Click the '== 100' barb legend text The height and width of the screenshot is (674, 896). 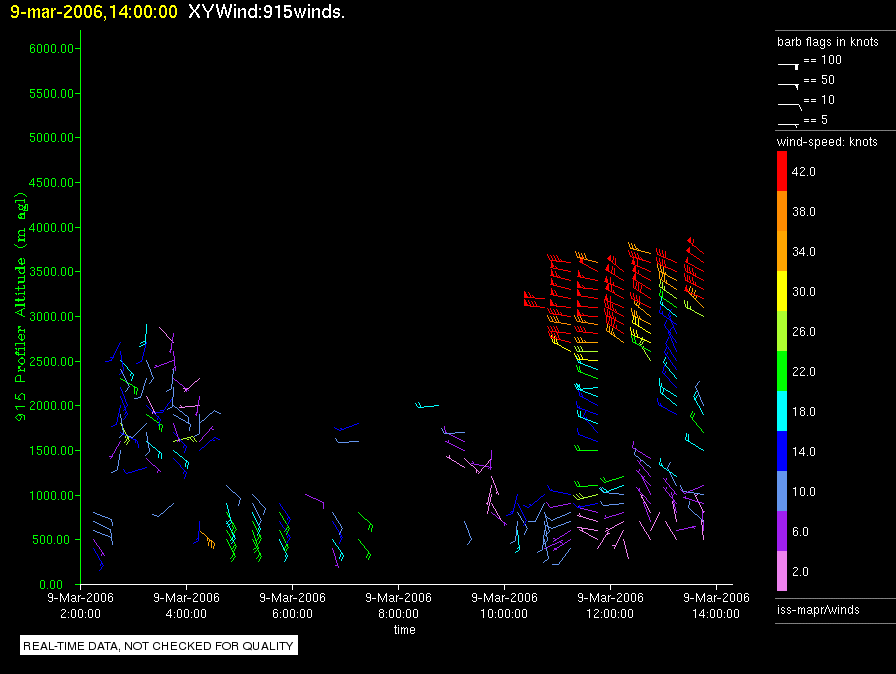pos(822,60)
